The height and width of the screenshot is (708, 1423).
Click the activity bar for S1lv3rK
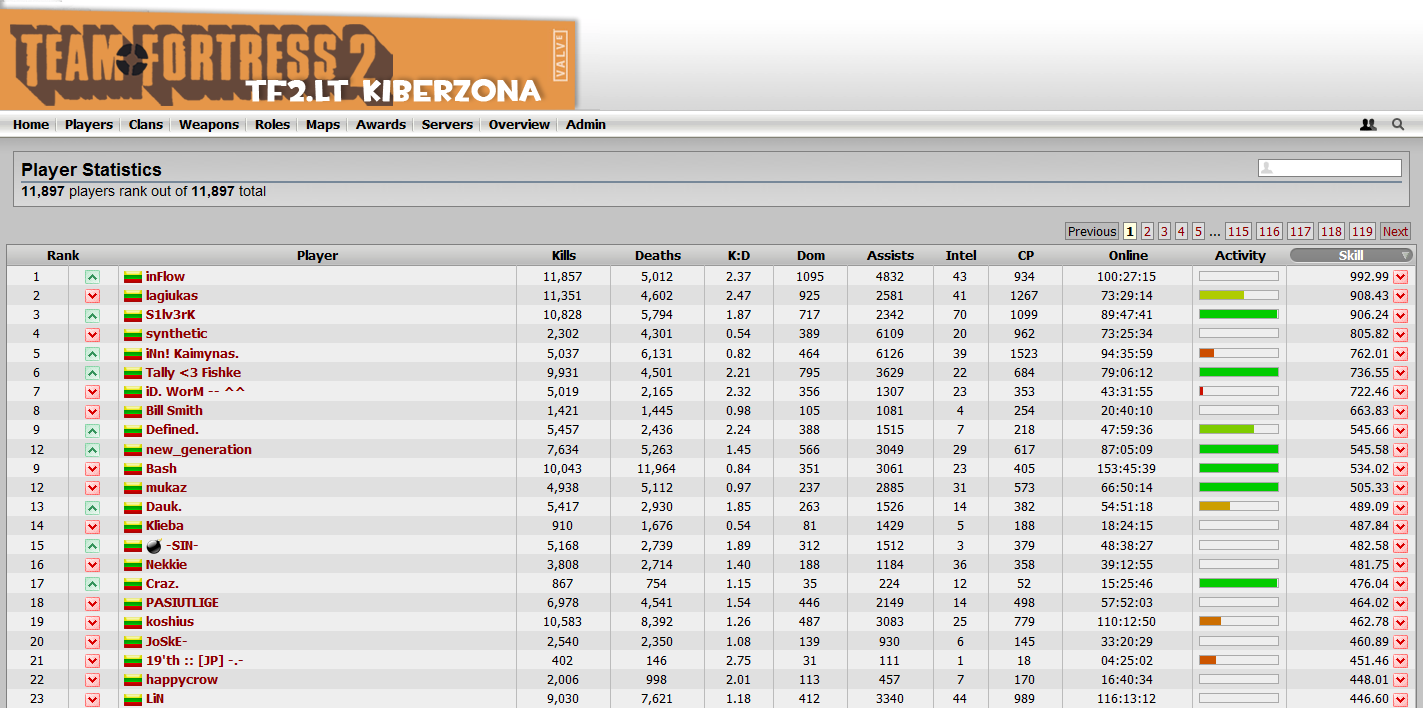[1238, 315]
